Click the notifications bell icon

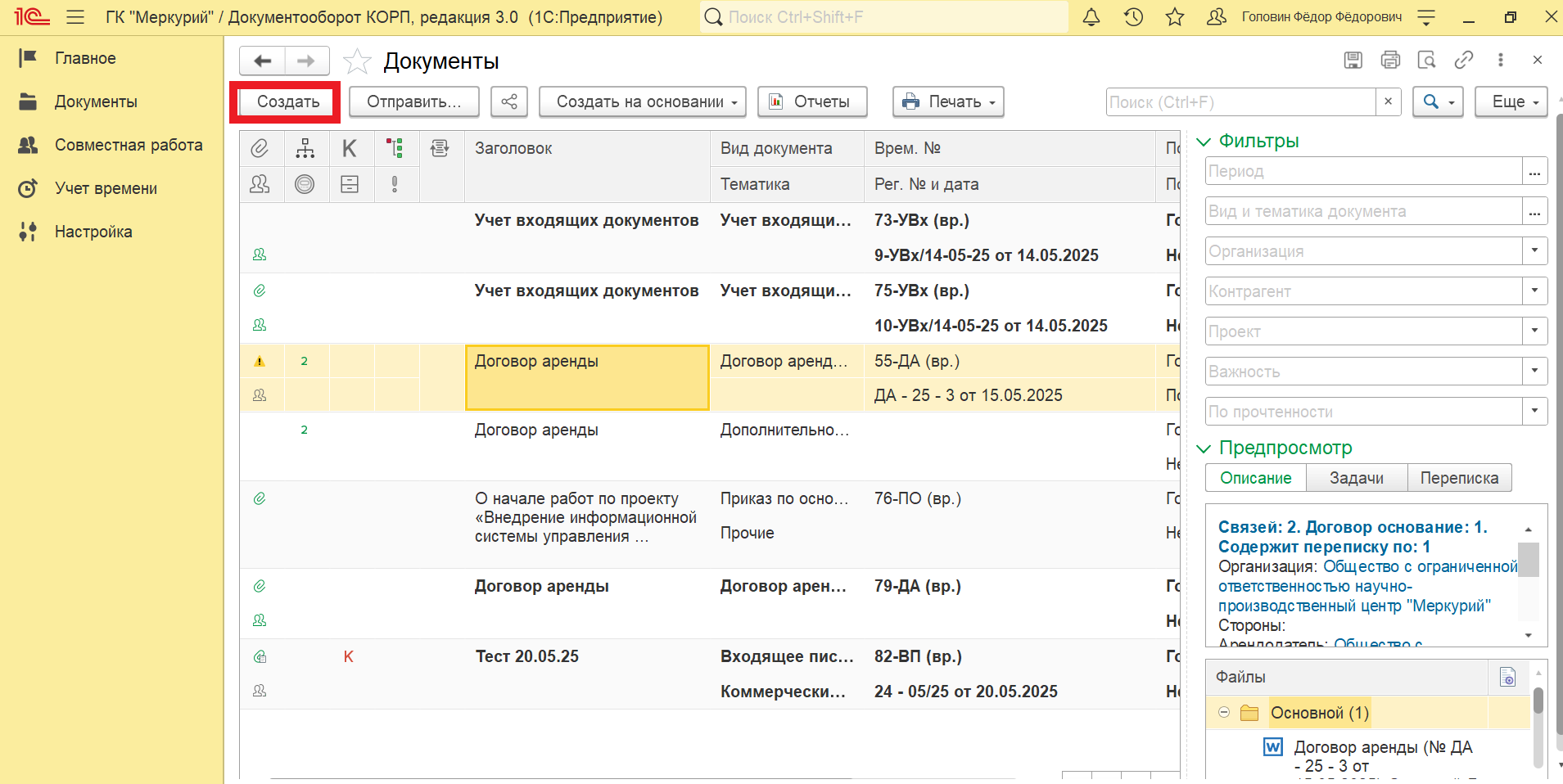(x=1091, y=17)
